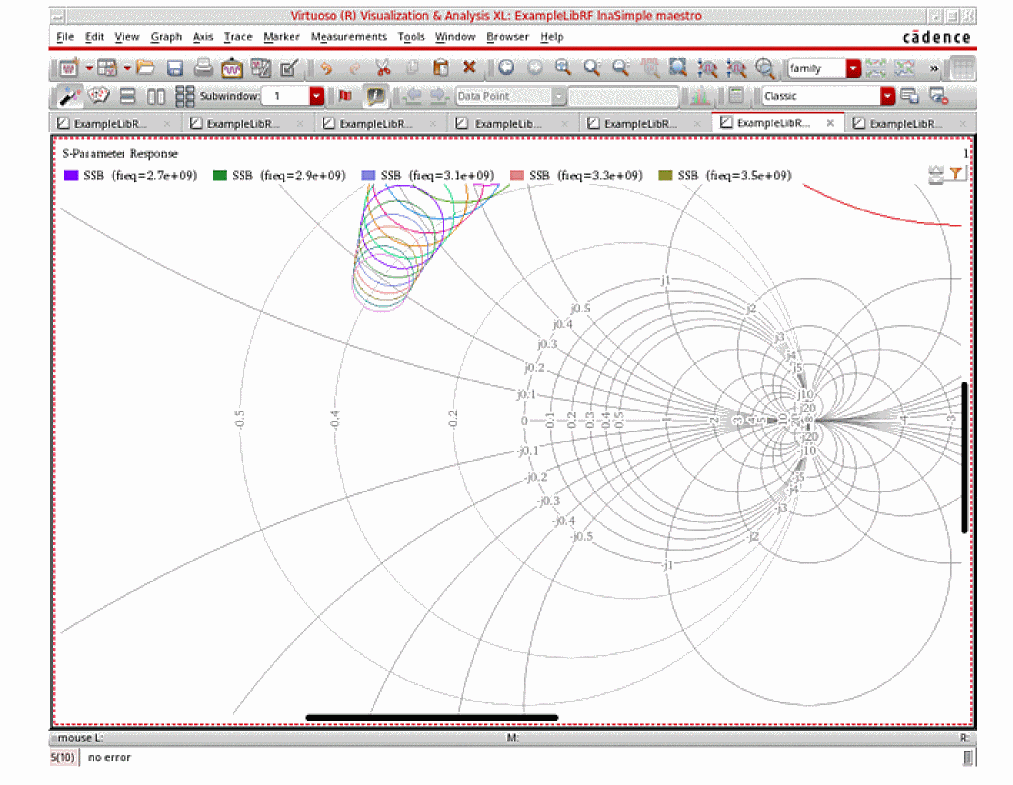Image resolution: width=1013 pixels, height=785 pixels.
Task: Click the Cut scissors icon
Action: (382, 68)
